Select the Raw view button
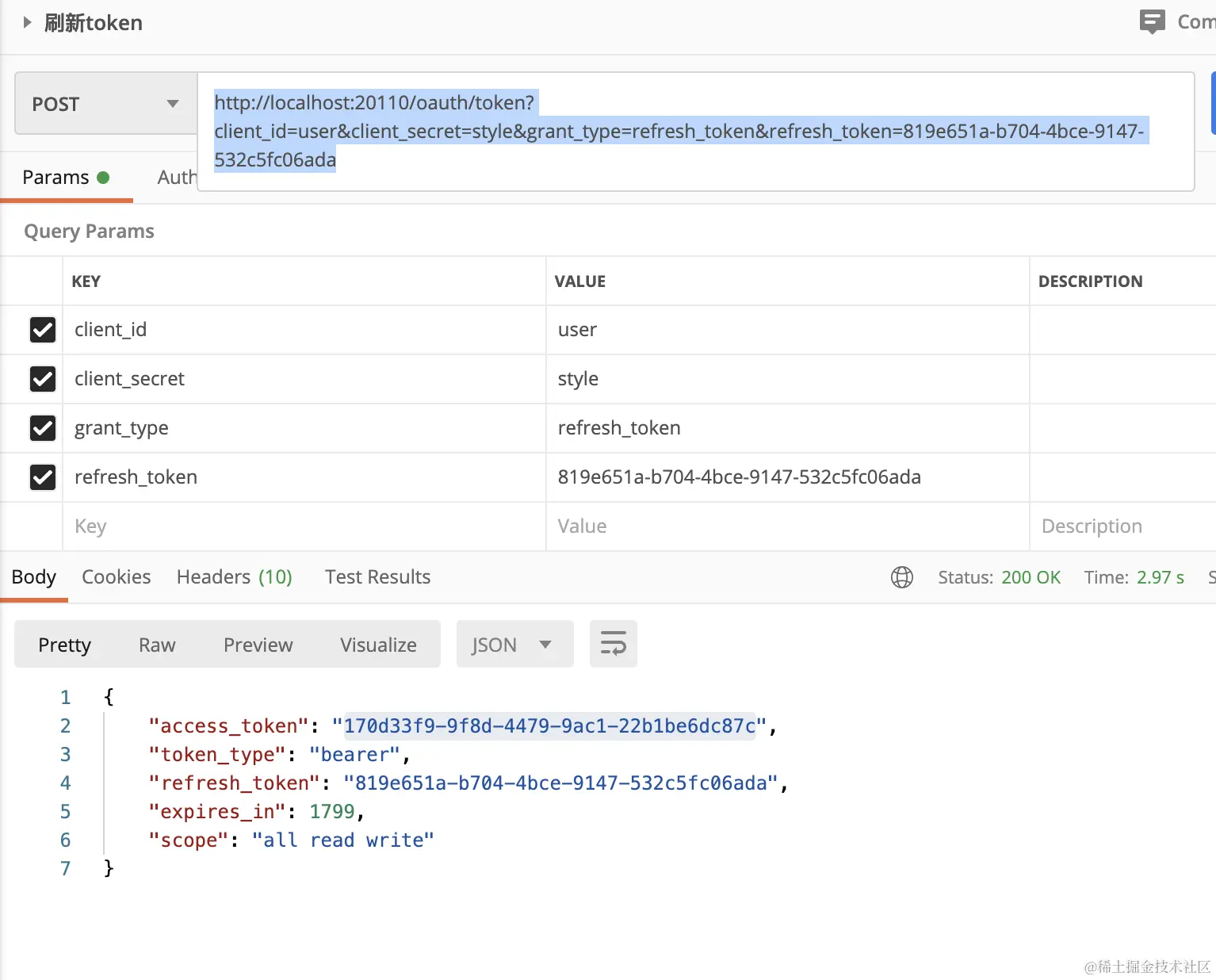The height and width of the screenshot is (980, 1216). coord(157,645)
